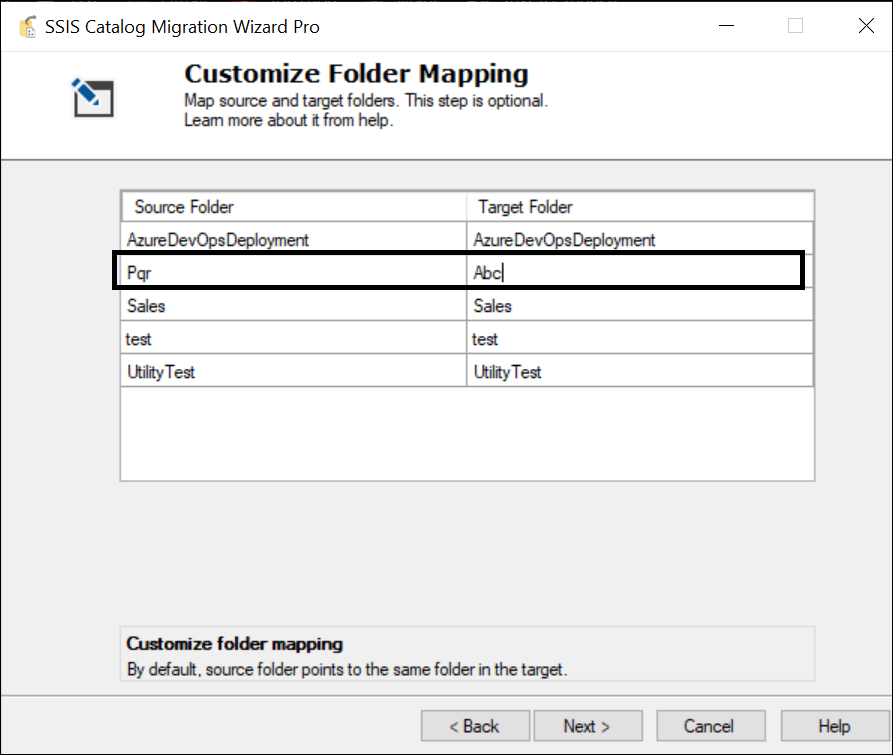Open the Help button

pyautogui.click(x=834, y=726)
